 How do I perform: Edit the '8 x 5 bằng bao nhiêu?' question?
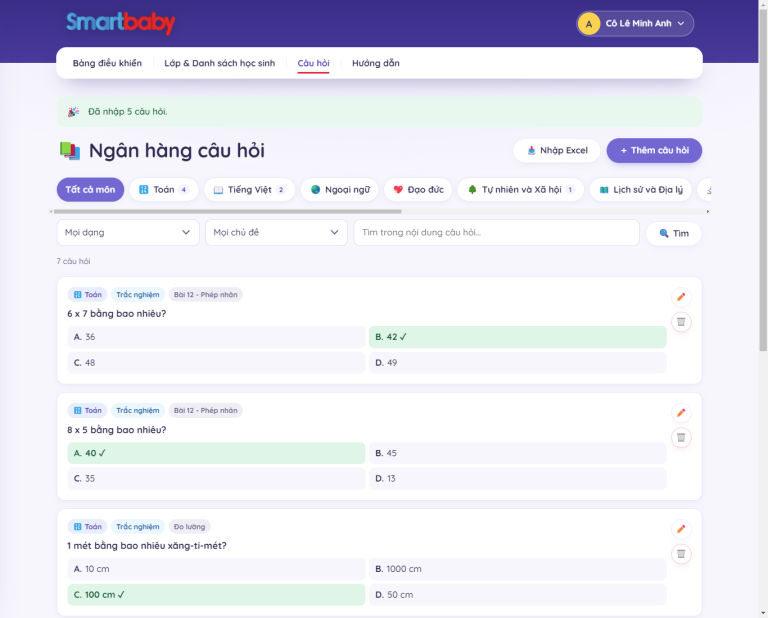coord(681,413)
